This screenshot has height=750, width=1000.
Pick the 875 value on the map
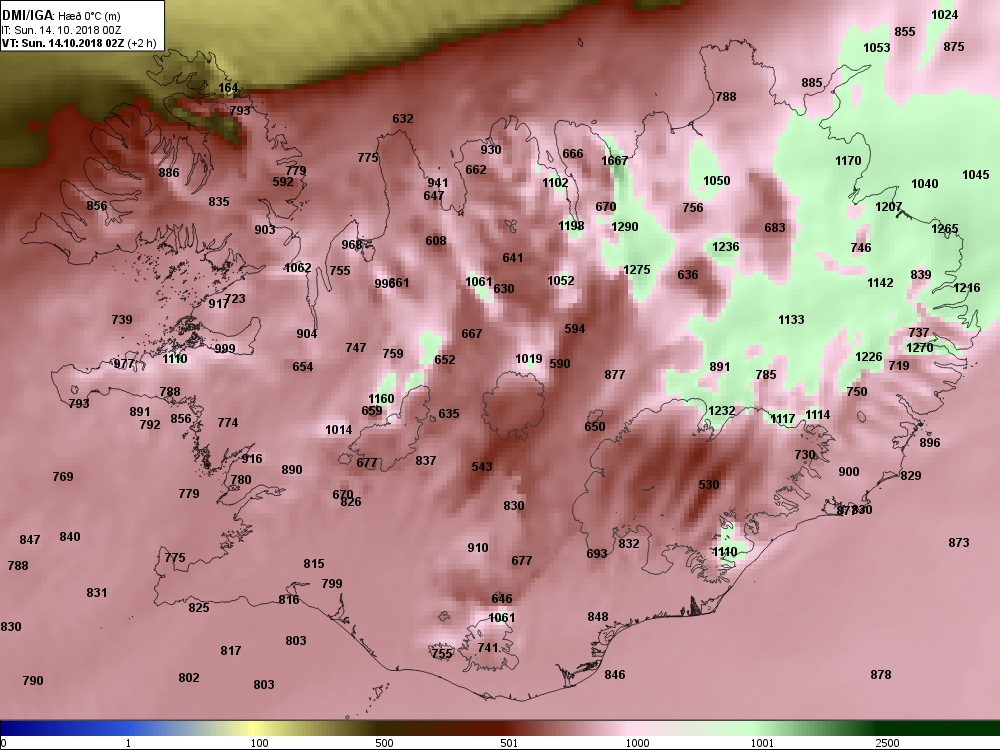[x=953, y=47]
